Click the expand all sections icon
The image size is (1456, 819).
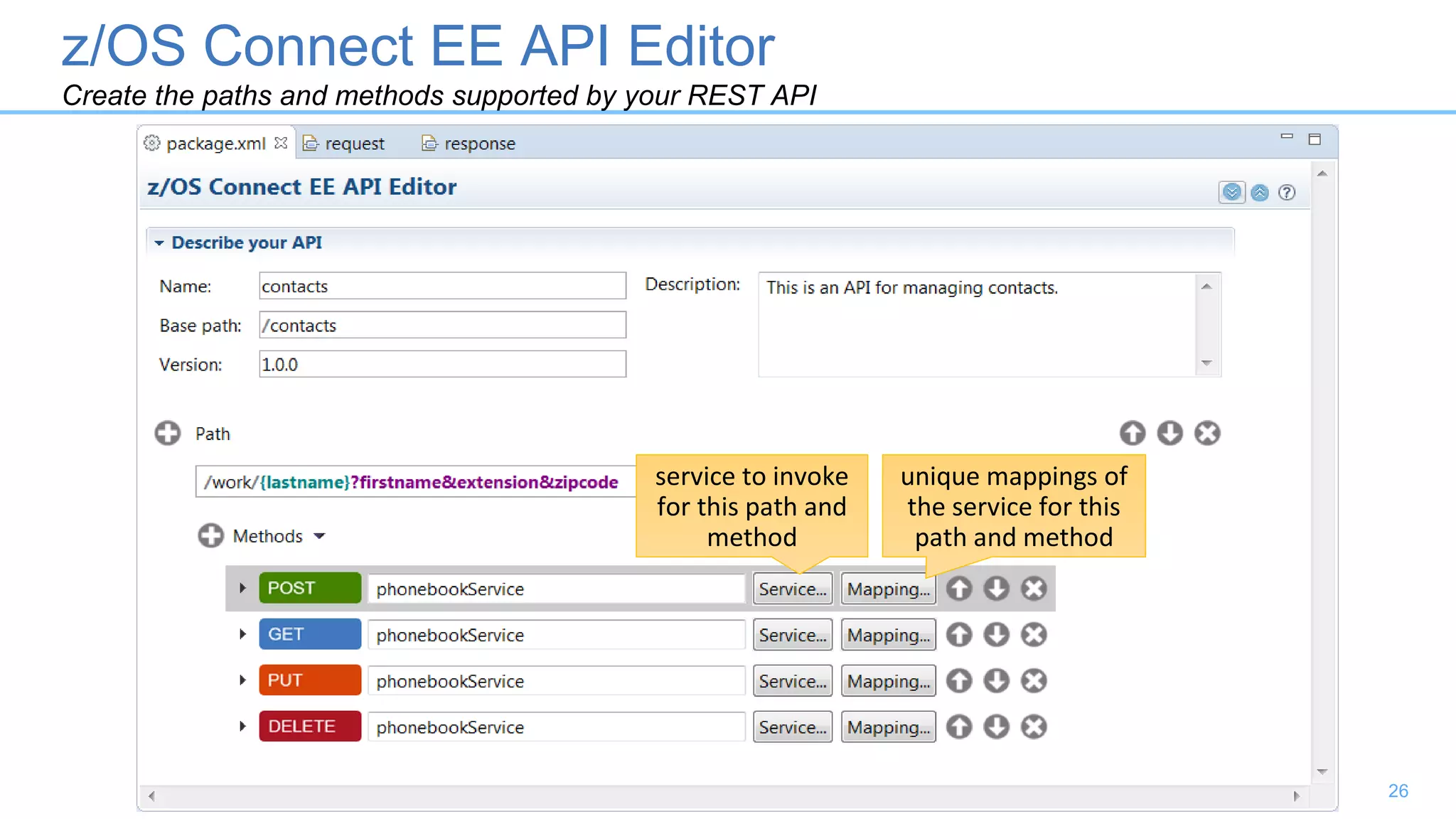click(x=1232, y=192)
